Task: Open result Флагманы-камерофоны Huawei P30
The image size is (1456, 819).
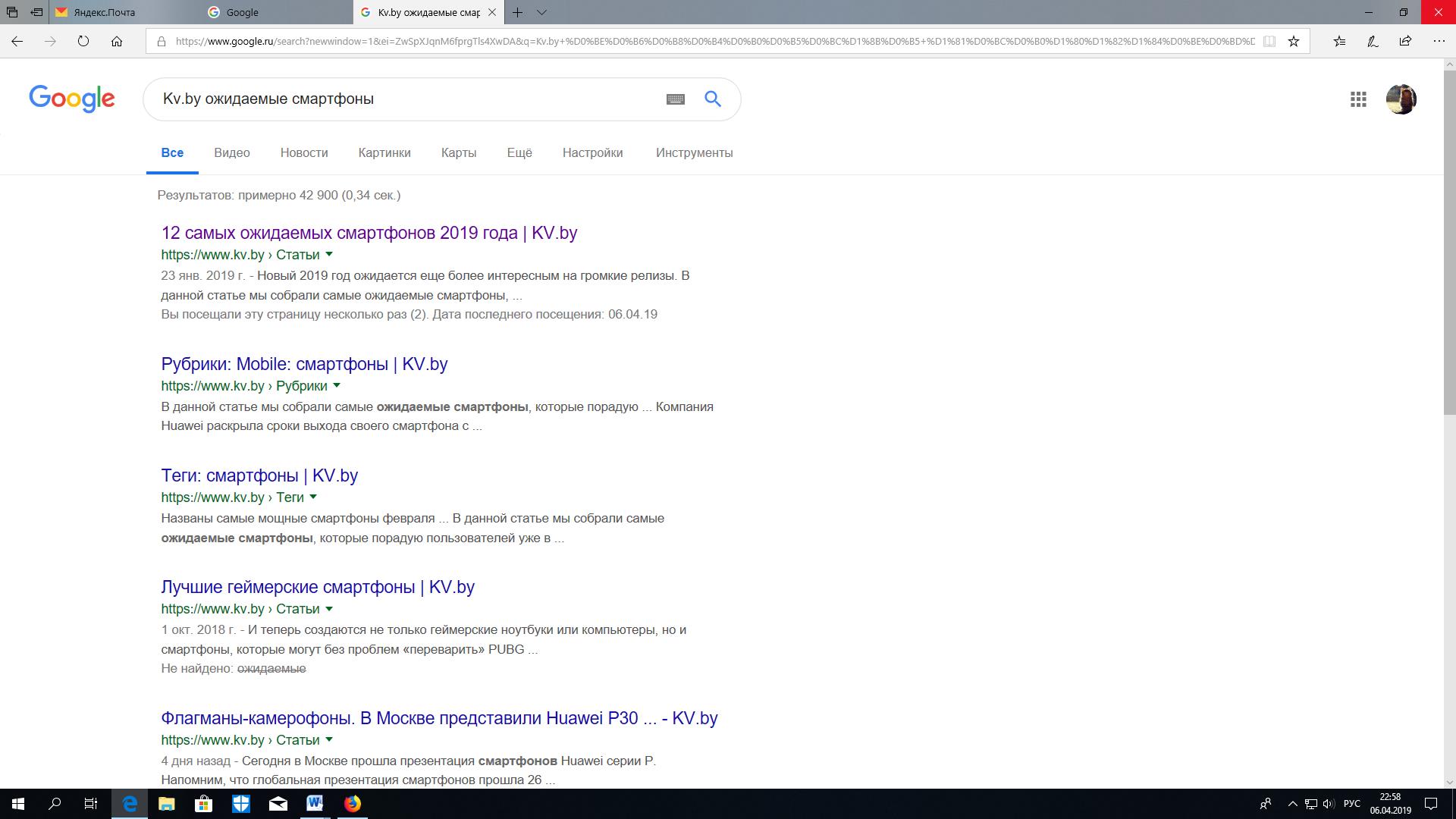Action: coord(439,718)
